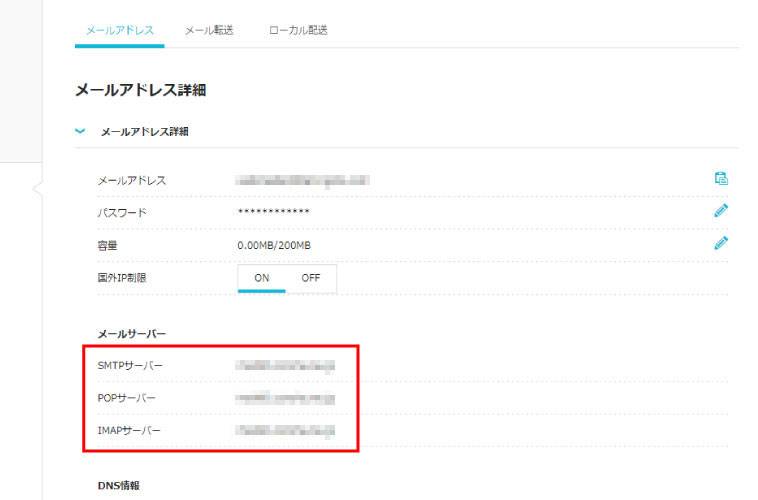Click the メールアドレス詳細 accordion header label
This screenshot has width=758, height=500.
[144, 131]
